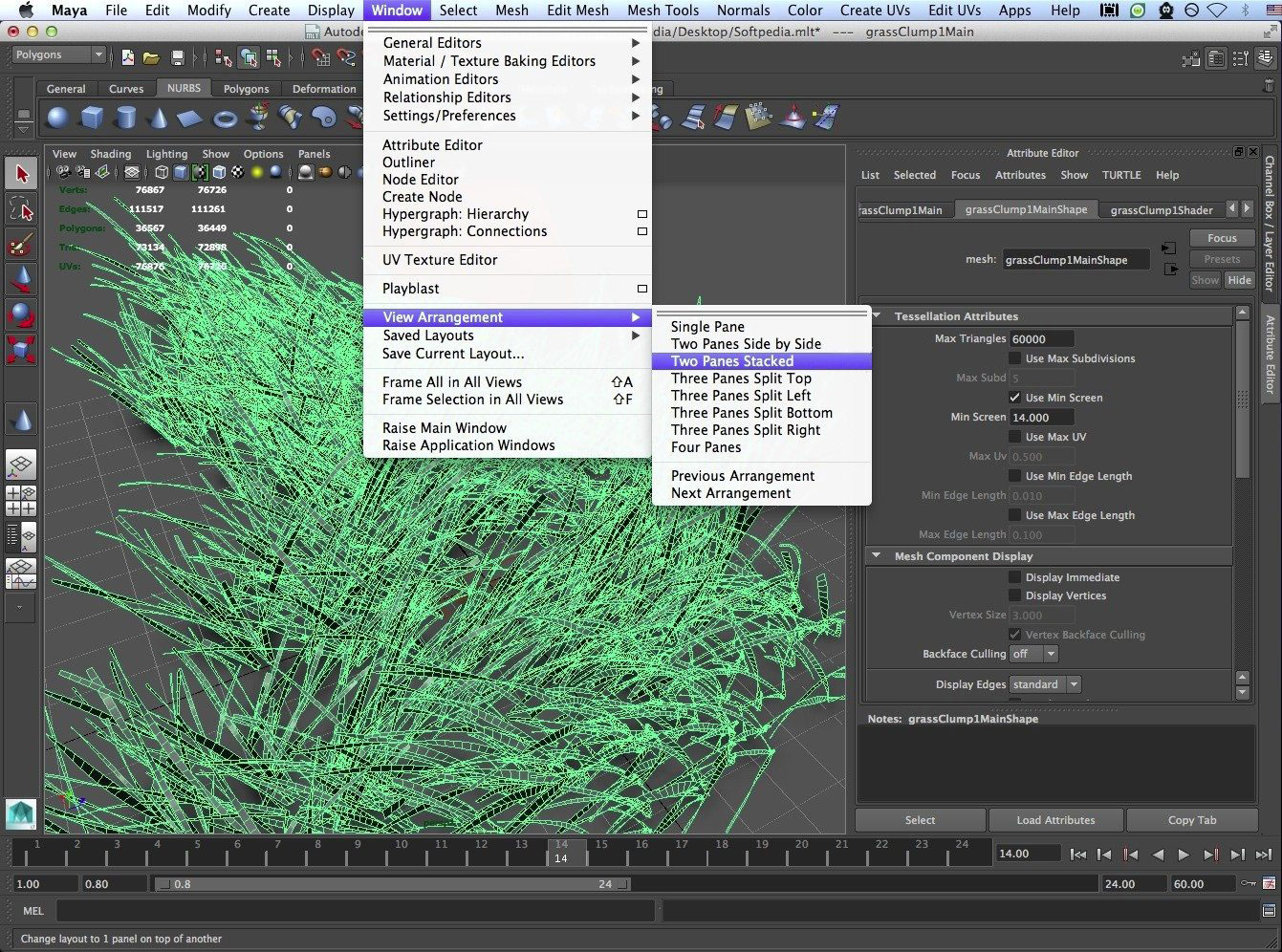The width and height of the screenshot is (1282, 952).
Task: Open Backface Culling dropdown
Action: tap(1033, 654)
